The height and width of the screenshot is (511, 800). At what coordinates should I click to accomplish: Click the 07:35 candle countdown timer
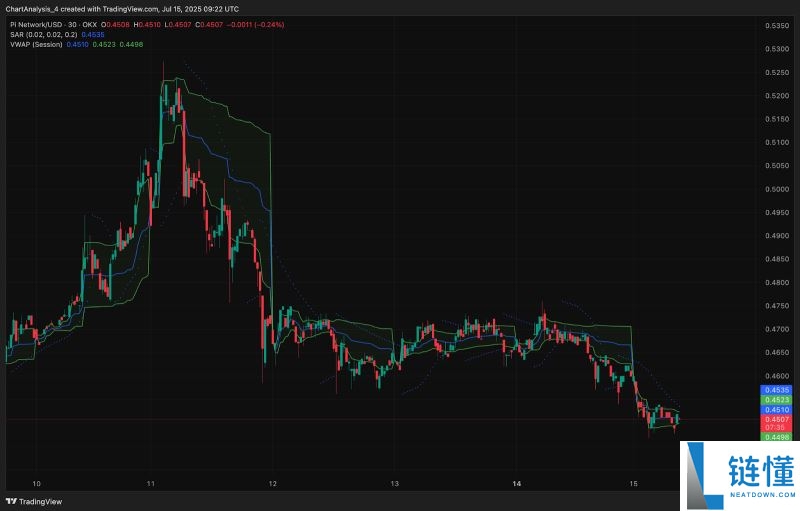click(777, 427)
